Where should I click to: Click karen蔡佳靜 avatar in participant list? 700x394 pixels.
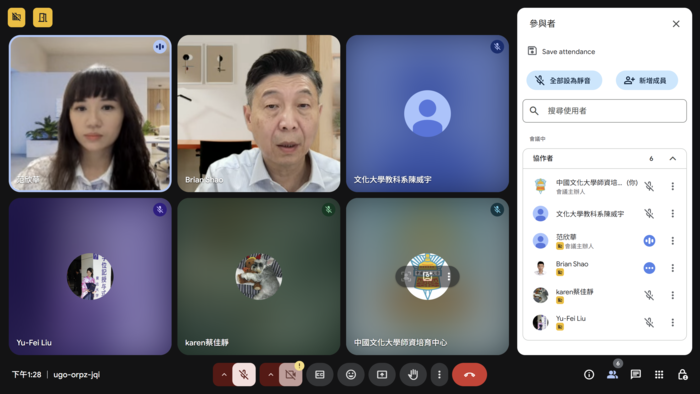pyautogui.click(x=541, y=295)
